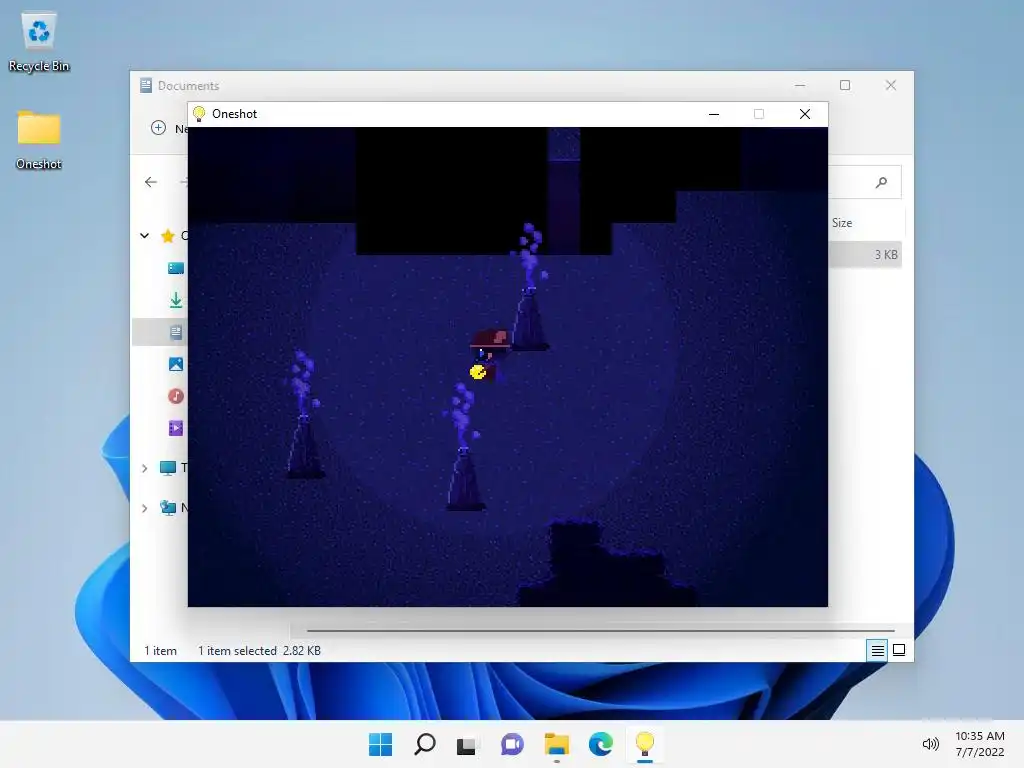The height and width of the screenshot is (768, 1024).
Task: Open Pictures in the navigation sidebar
Action: [176, 364]
